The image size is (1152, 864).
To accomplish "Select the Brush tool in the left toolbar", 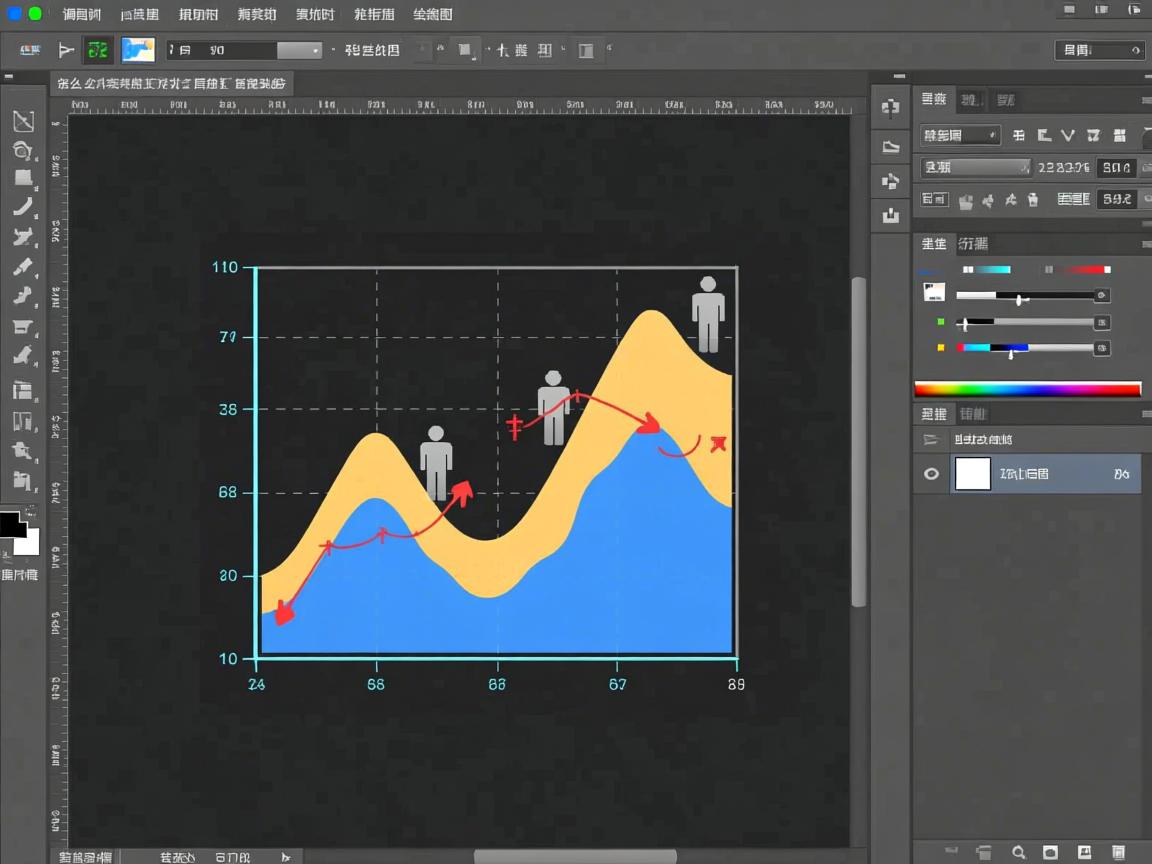I will [x=23, y=208].
